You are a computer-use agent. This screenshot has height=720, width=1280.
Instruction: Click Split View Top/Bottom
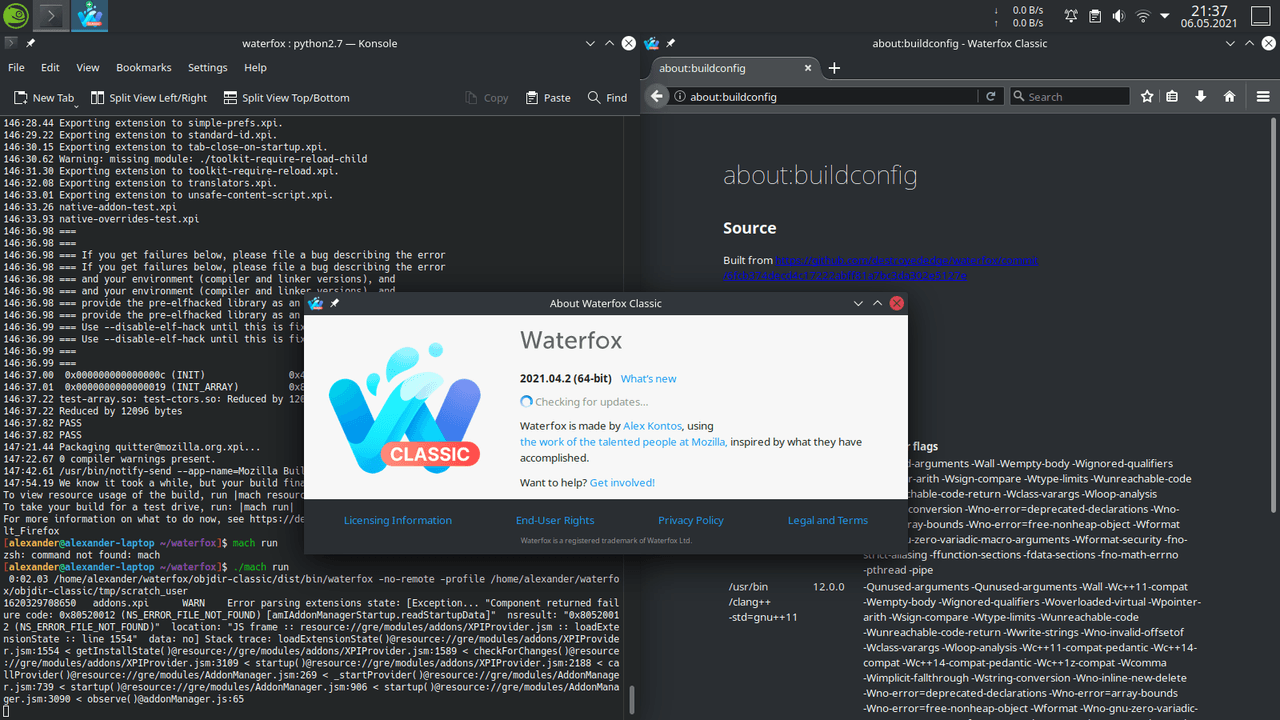coord(287,98)
